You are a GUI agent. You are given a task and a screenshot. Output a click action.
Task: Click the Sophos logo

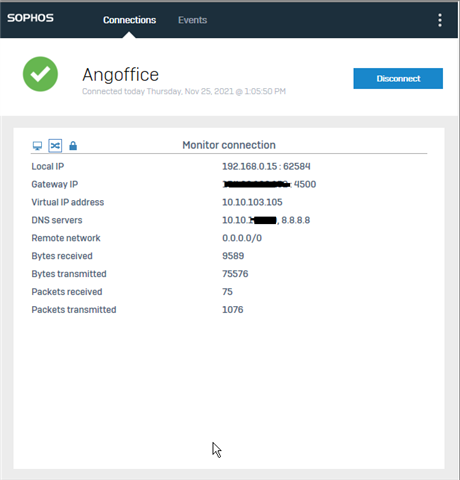[30, 18]
